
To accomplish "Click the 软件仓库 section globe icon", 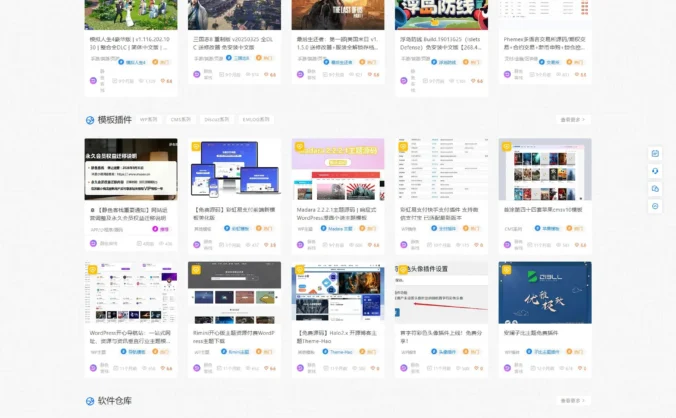I will (x=90, y=401).
